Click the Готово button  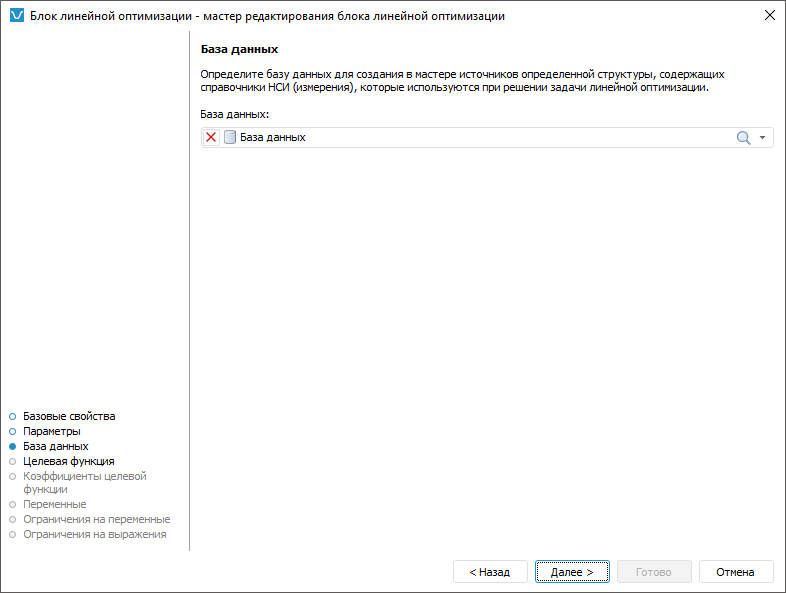click(x=653, y=572)
